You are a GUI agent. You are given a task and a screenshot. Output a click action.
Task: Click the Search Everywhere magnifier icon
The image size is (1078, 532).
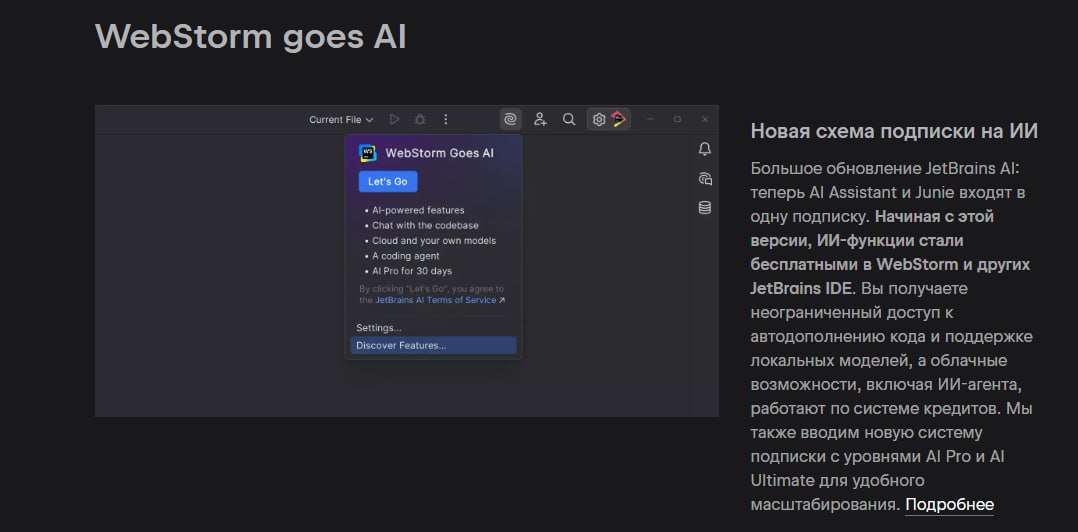pos(569,120)
